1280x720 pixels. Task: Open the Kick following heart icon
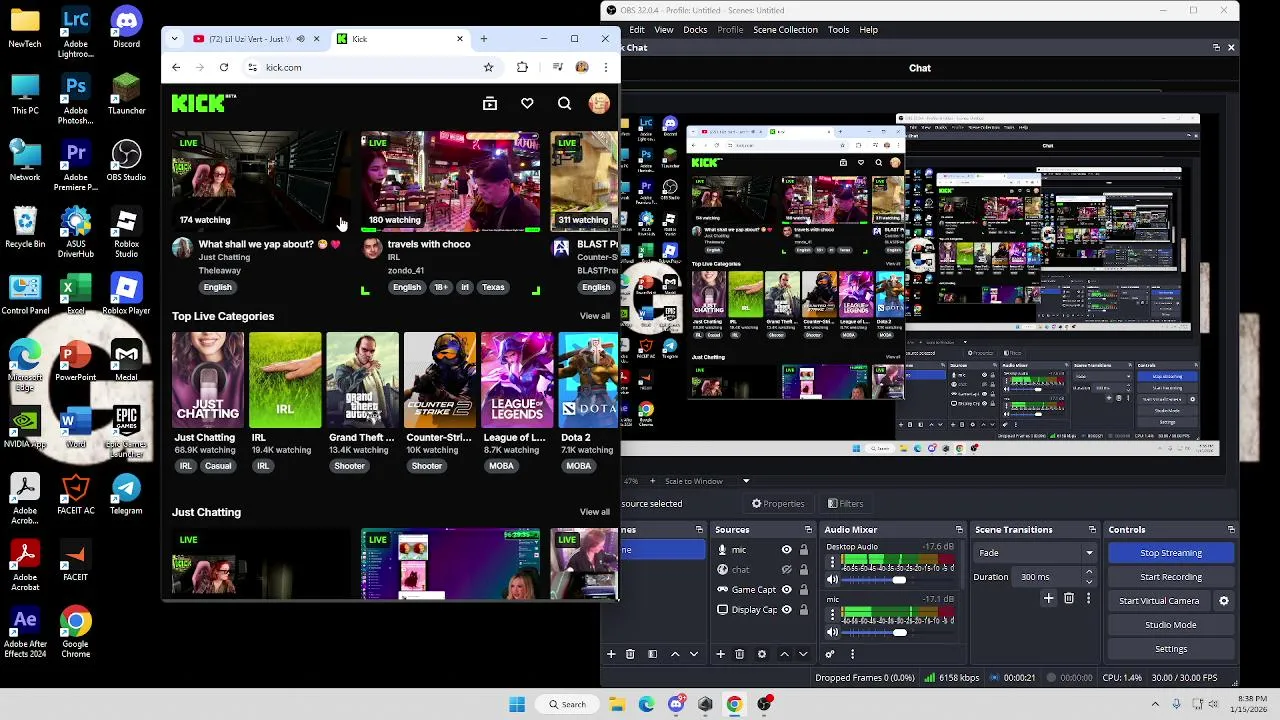click(x=527, y=103)
